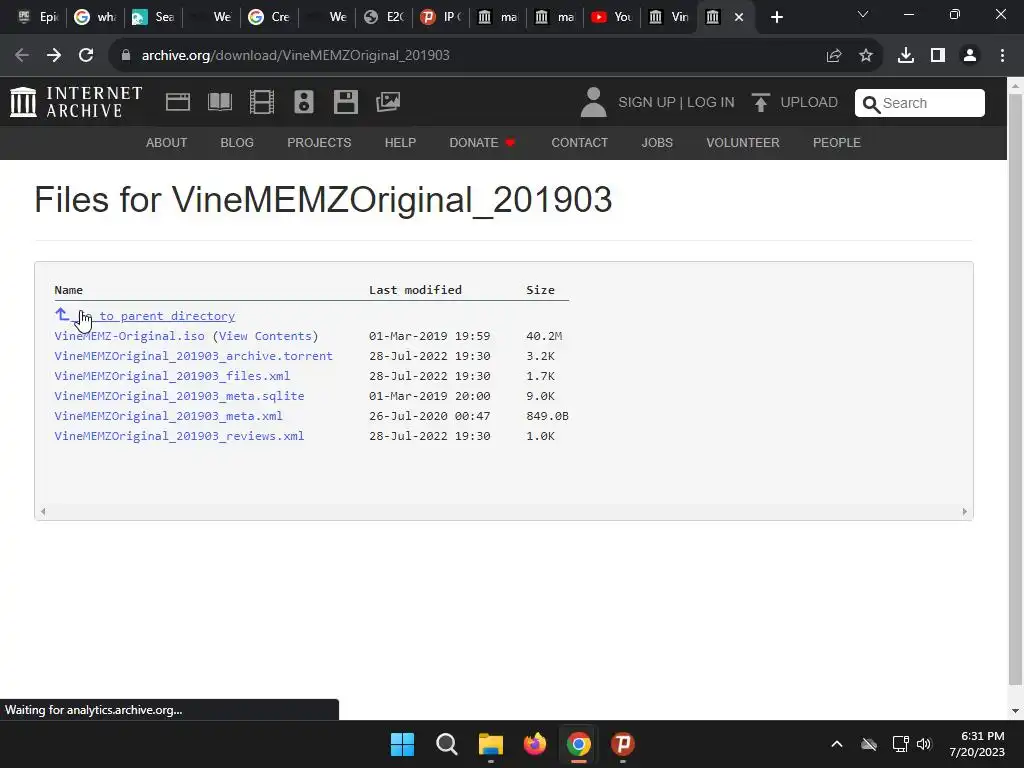Click the Internet Archive logo
The height and width of the screenshot is (768, 1024).
76,103
